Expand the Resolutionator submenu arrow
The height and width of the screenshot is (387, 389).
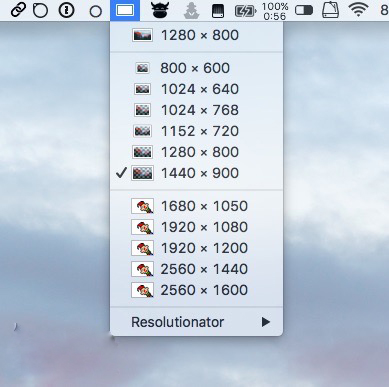(x=266, y=322)
